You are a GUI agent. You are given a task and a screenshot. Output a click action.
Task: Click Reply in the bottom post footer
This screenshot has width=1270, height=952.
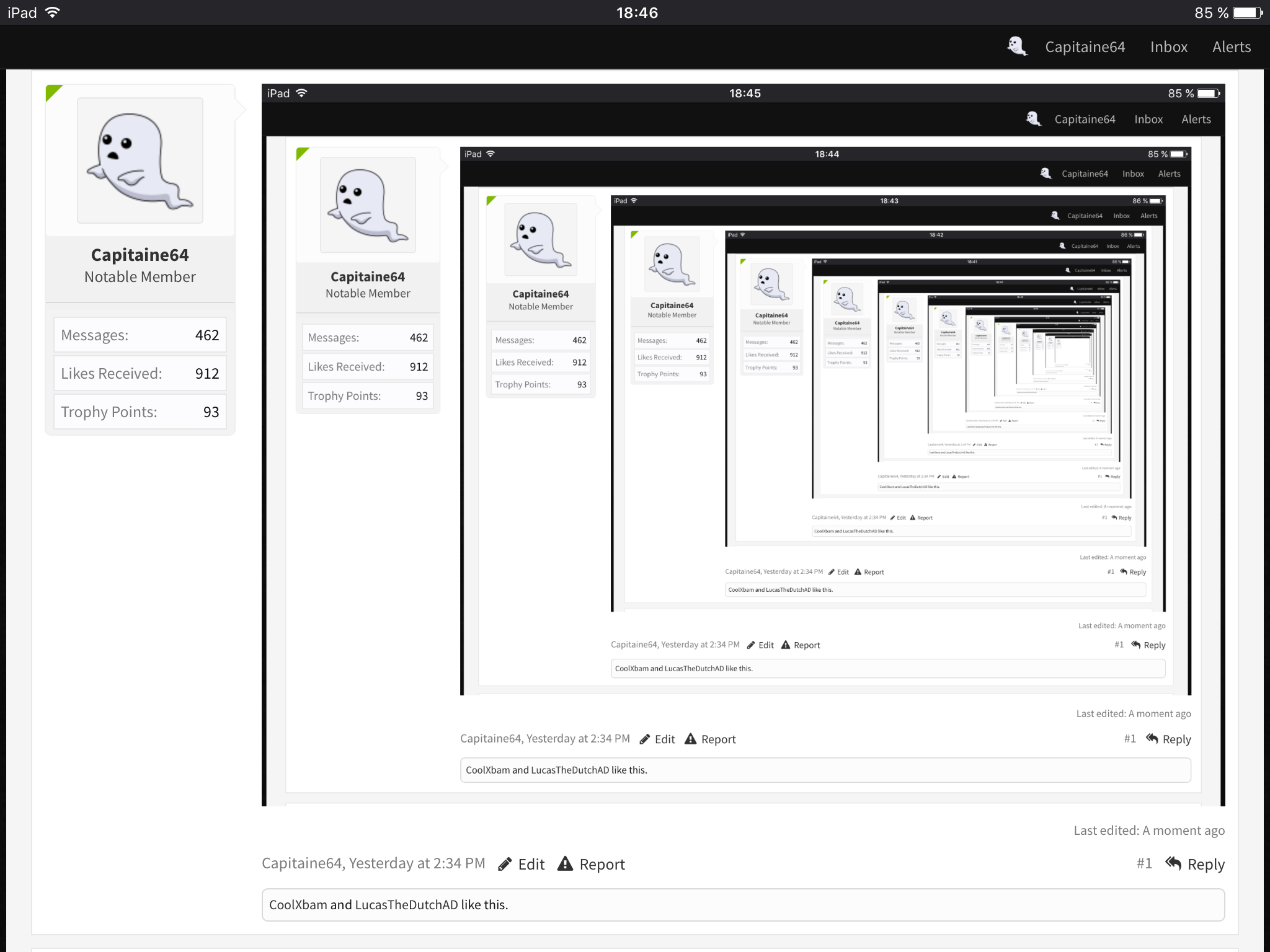click(1206, 865)
